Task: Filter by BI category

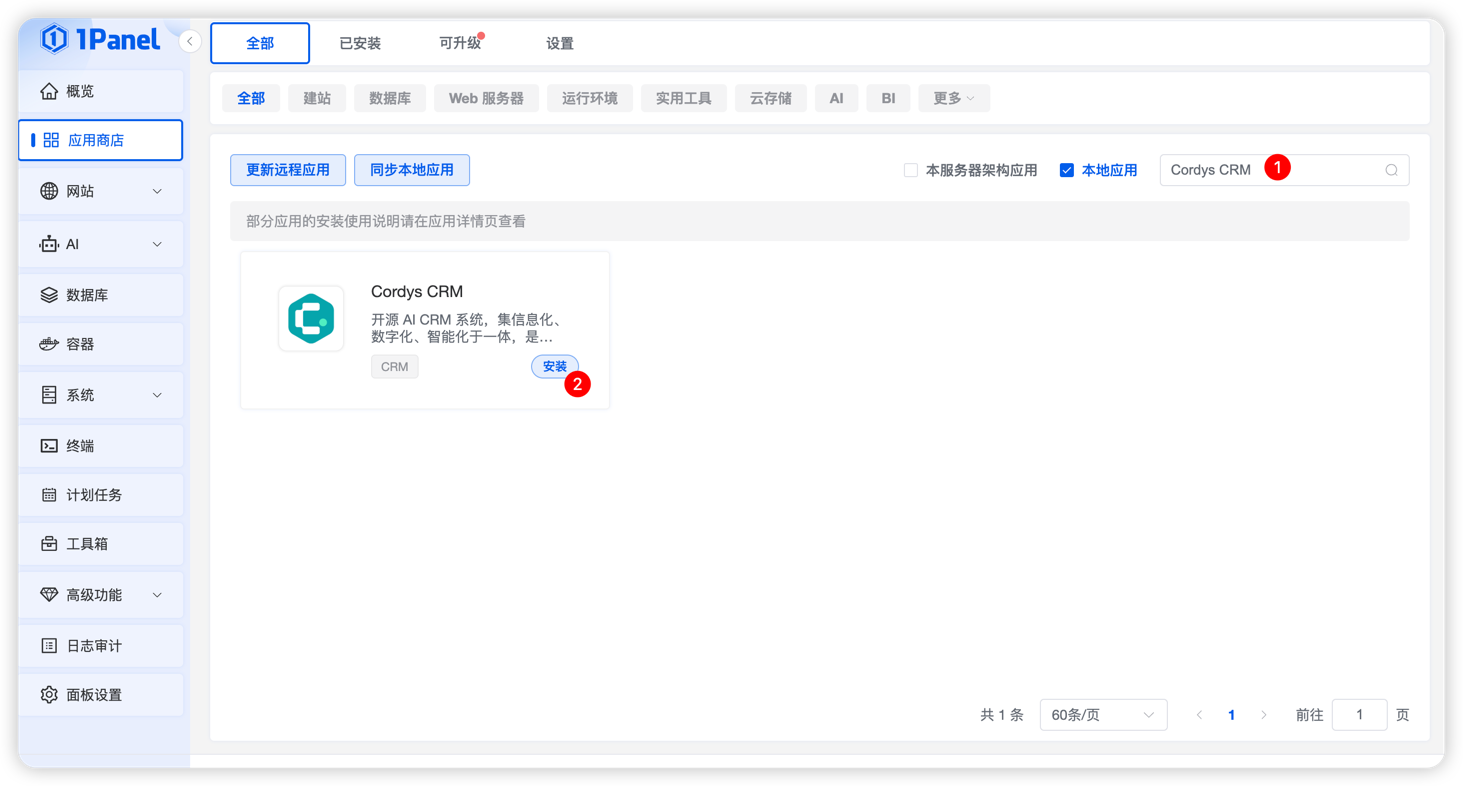Action: 888,98
